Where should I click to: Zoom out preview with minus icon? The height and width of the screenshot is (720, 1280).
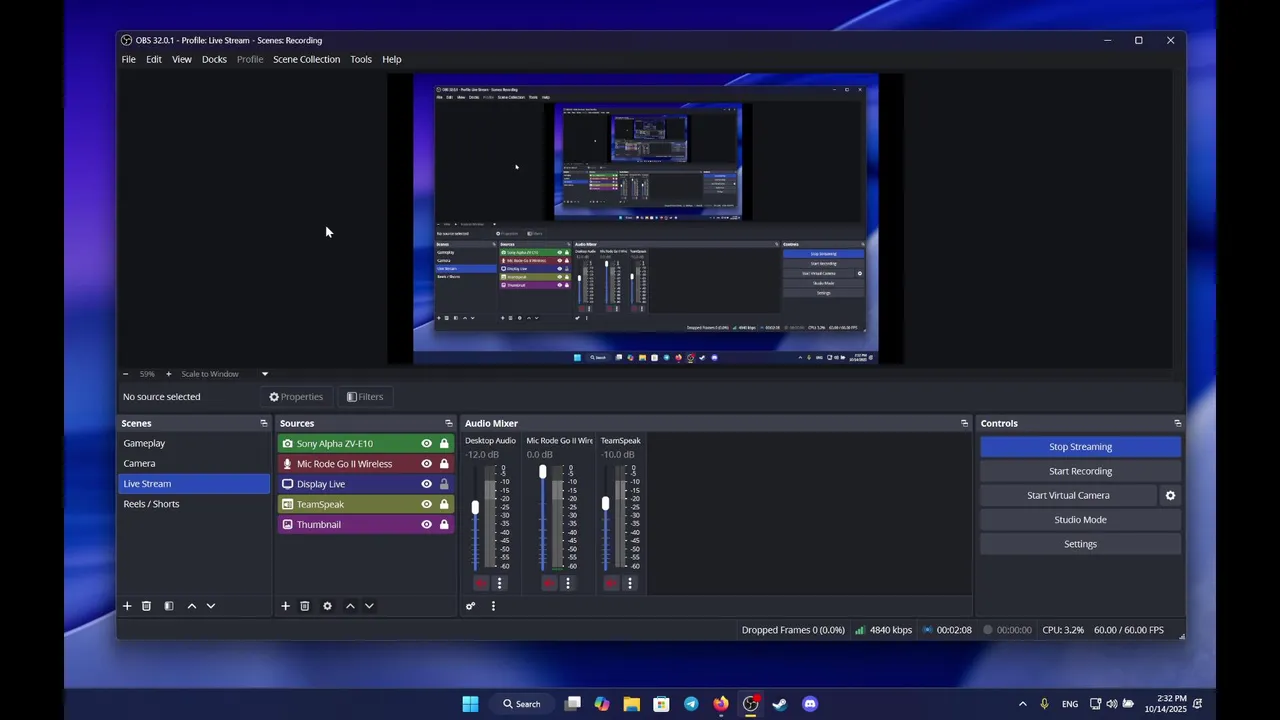click(125, 374)
